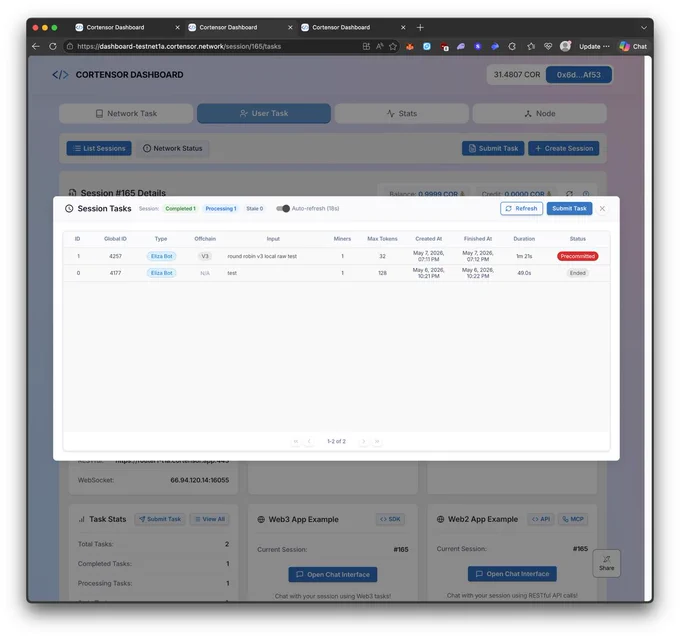Reload the page with browser refresh icon
This screenshot has height=638, width=680.
click(x=52, y=46)
